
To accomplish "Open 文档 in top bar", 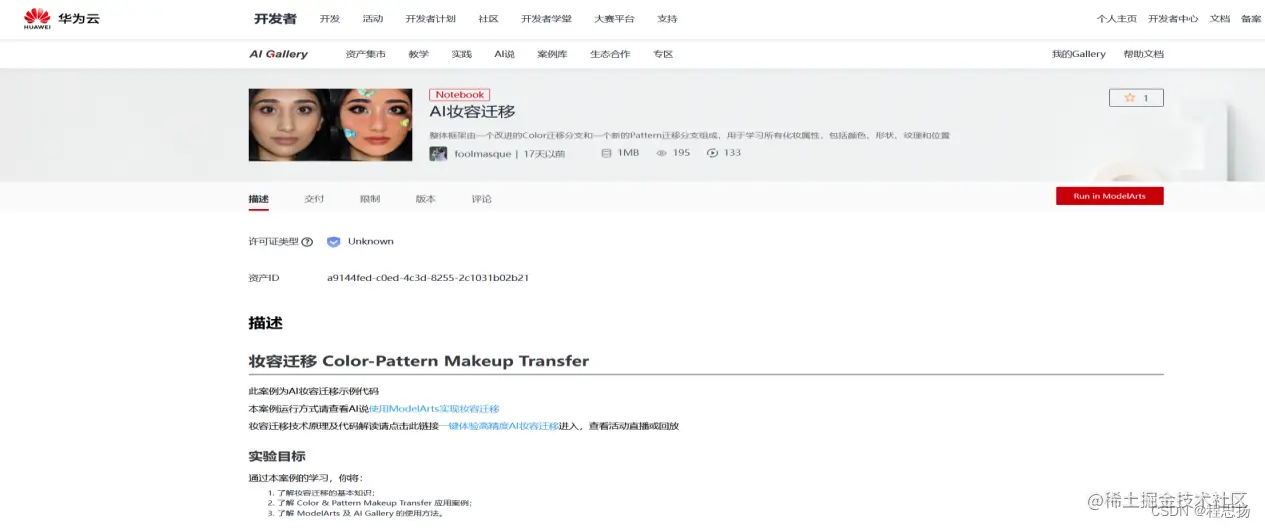I will pyautogui.click(x=1220, y=19).
